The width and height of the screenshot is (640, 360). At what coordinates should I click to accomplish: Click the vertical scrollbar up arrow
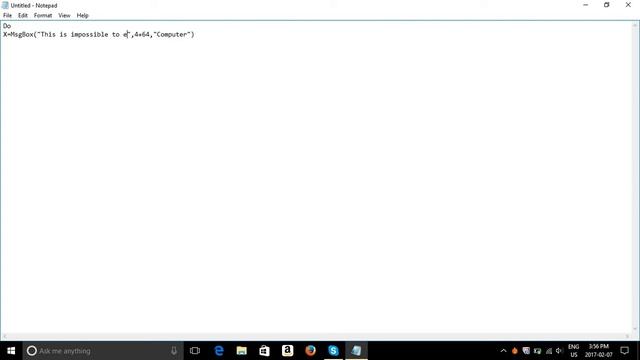point(635,25)
